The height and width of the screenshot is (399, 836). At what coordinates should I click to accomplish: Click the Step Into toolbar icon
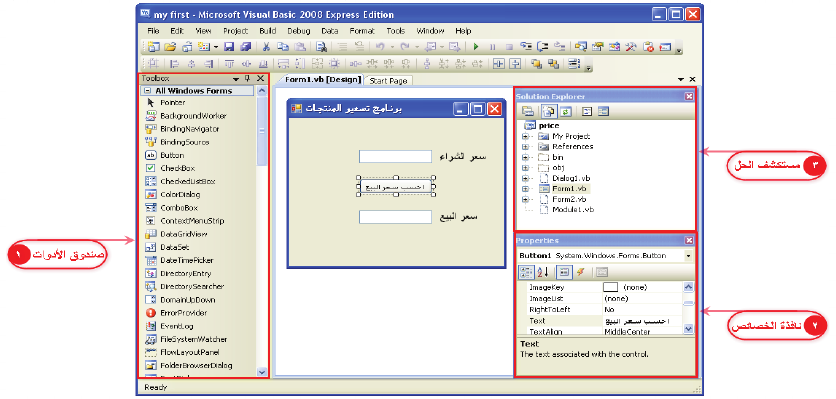click(526, 47)
